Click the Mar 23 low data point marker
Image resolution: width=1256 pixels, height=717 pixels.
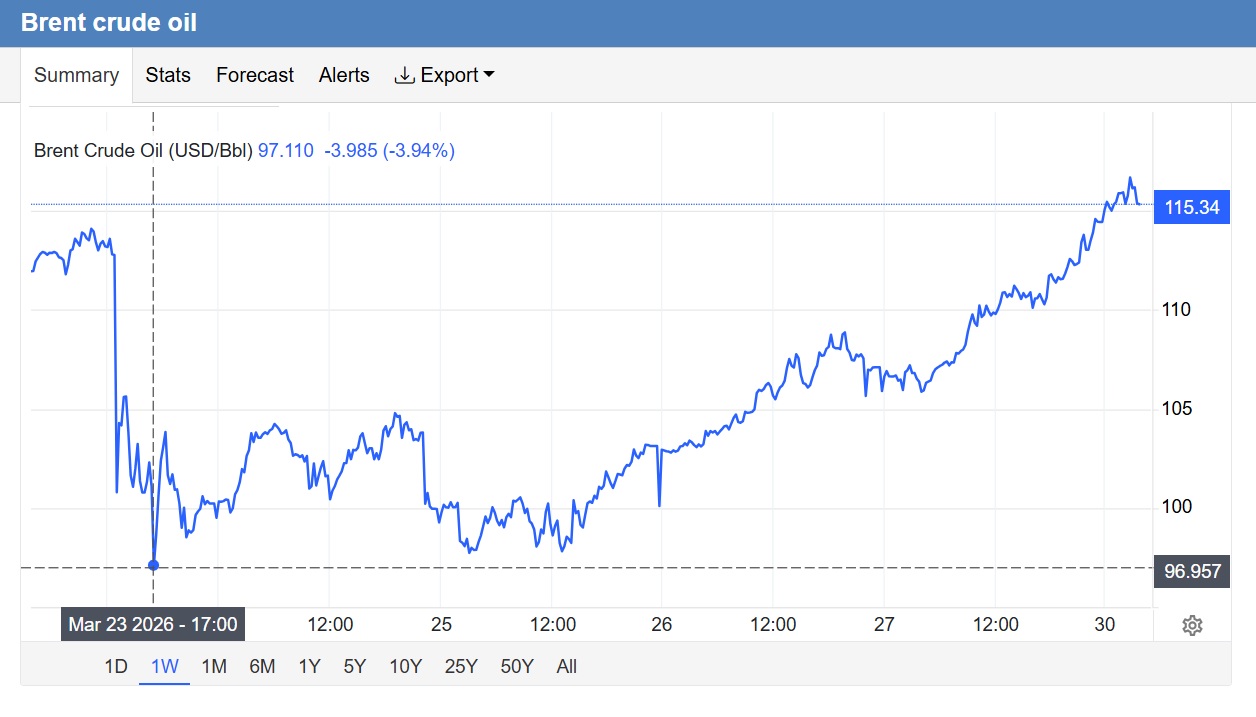tap(153, 565)
